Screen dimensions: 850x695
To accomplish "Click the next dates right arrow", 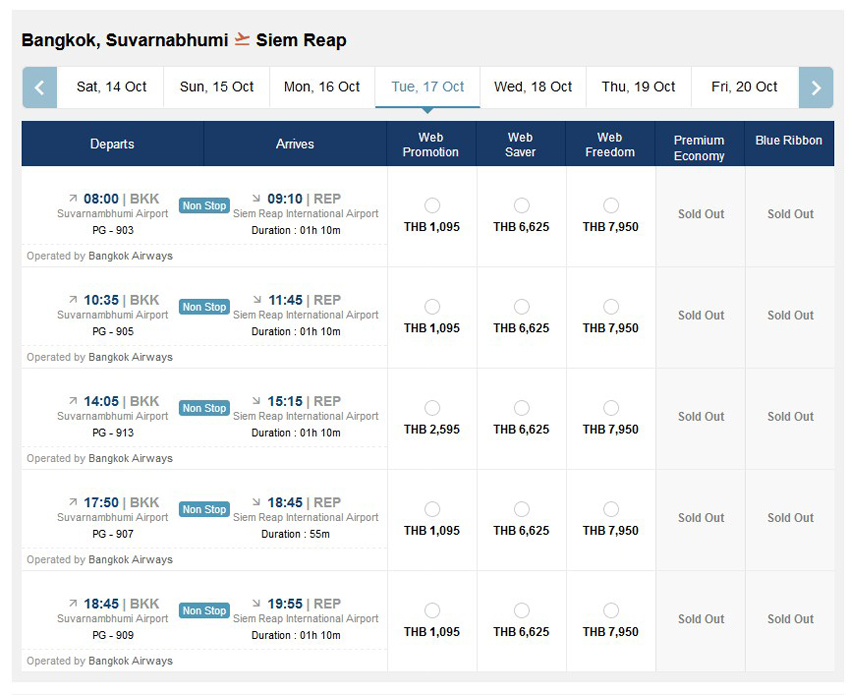I will point(816,88).
